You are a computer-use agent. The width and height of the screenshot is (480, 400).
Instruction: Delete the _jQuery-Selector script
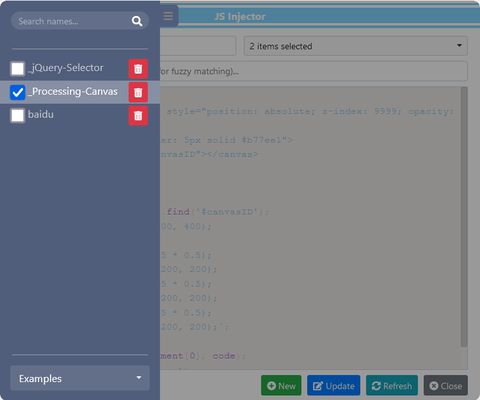tap(138, 69)
